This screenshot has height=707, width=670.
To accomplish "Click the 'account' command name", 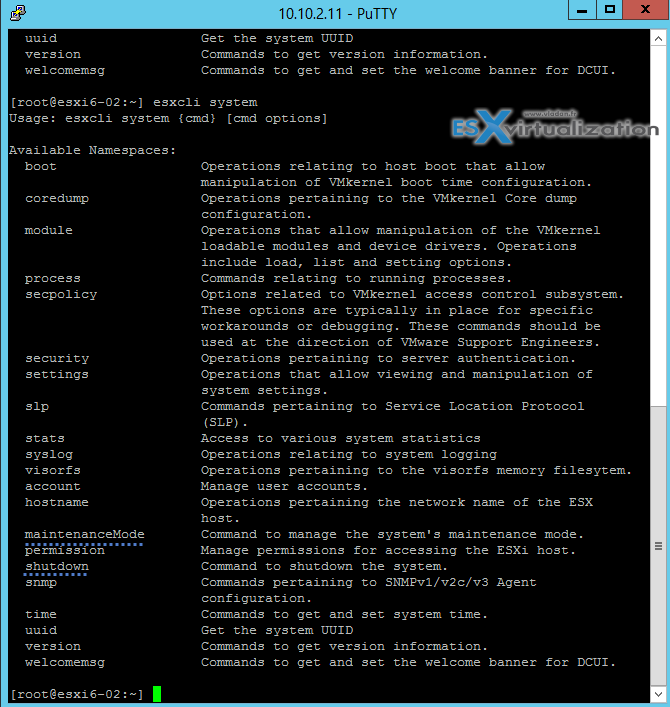I will click(53, 487).
